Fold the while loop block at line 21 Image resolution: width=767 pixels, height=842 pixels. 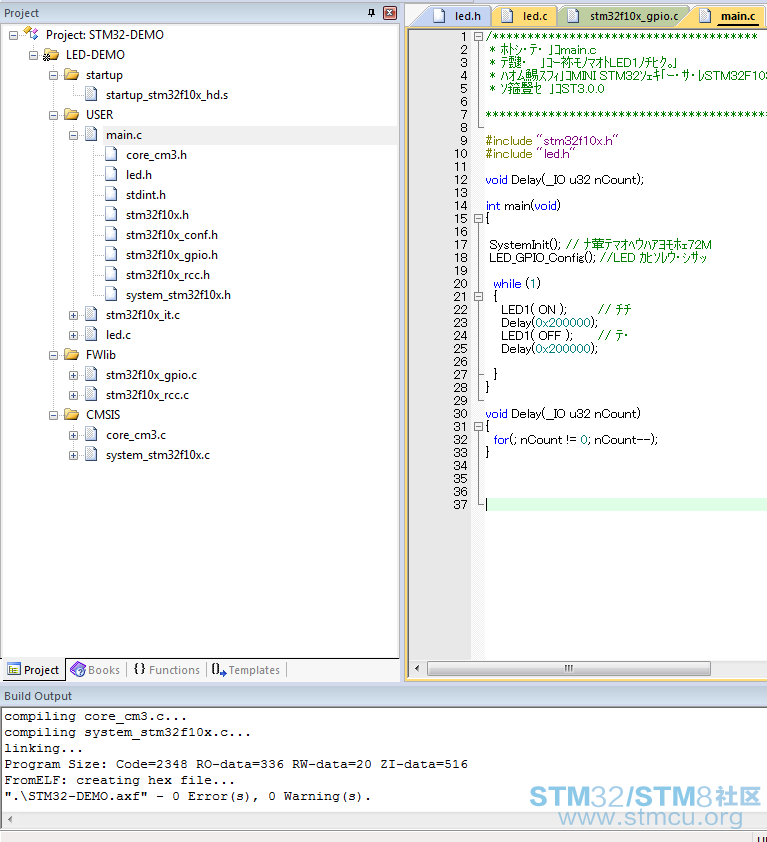coord(478,296)
